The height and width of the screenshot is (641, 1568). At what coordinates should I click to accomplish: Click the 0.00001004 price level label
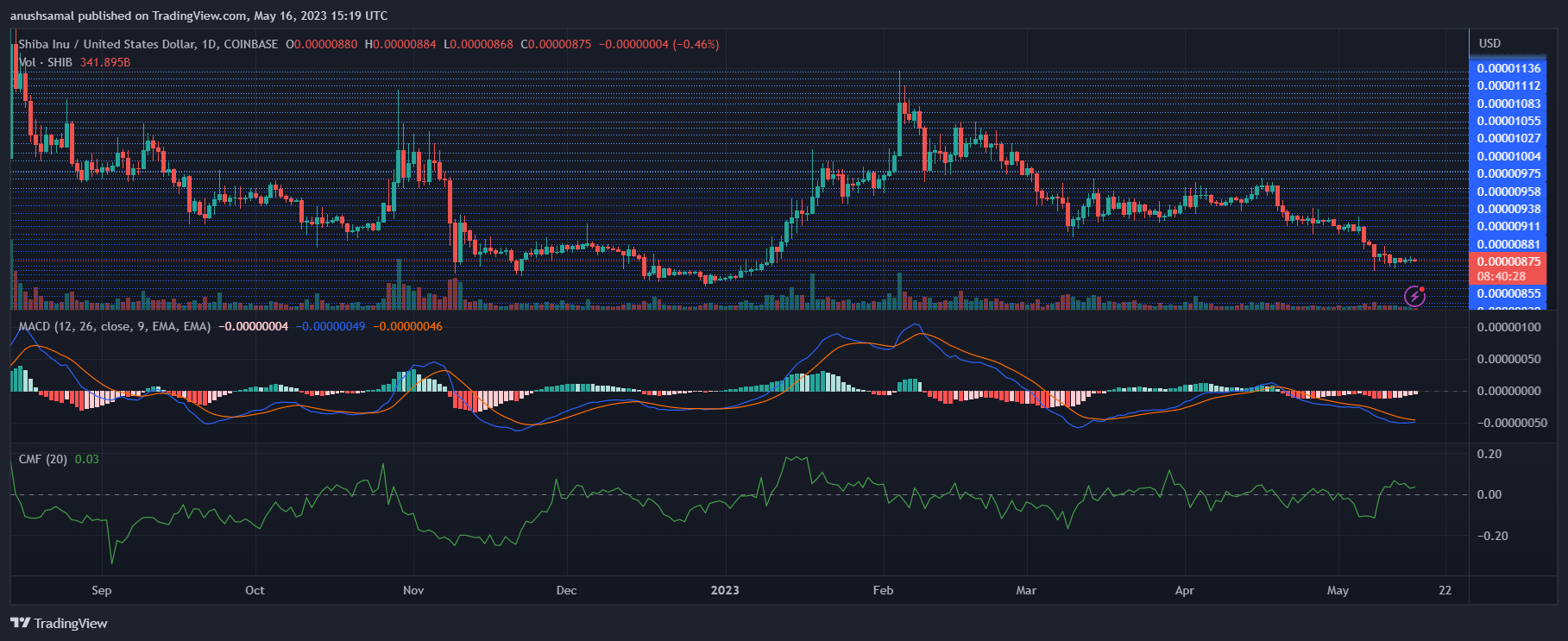(1508, 156)
